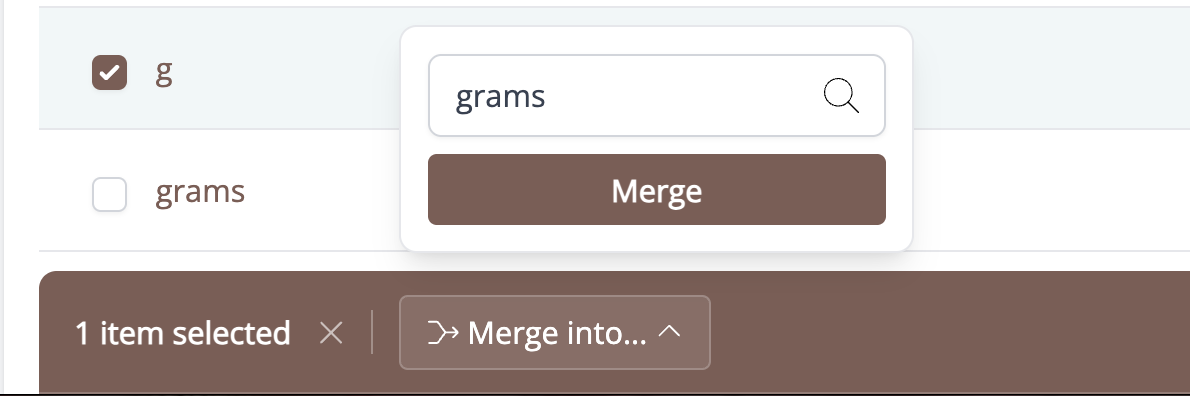Image resolution: width=1190 pixels, height=396 pixels.
Task: Clear selection with the X icon
Action: pos(331,332)
